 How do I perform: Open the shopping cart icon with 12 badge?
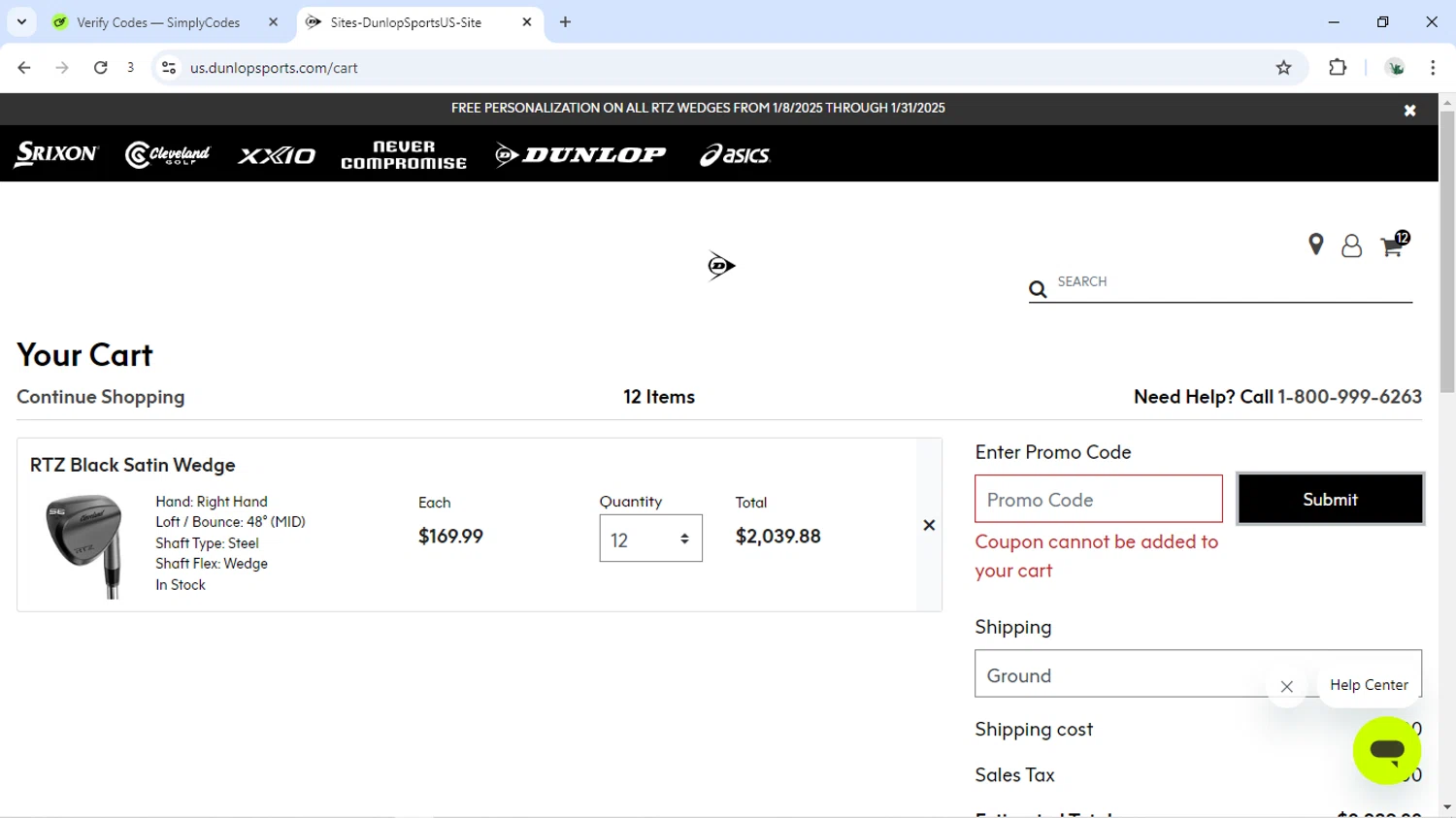[x=1395, y=245]
